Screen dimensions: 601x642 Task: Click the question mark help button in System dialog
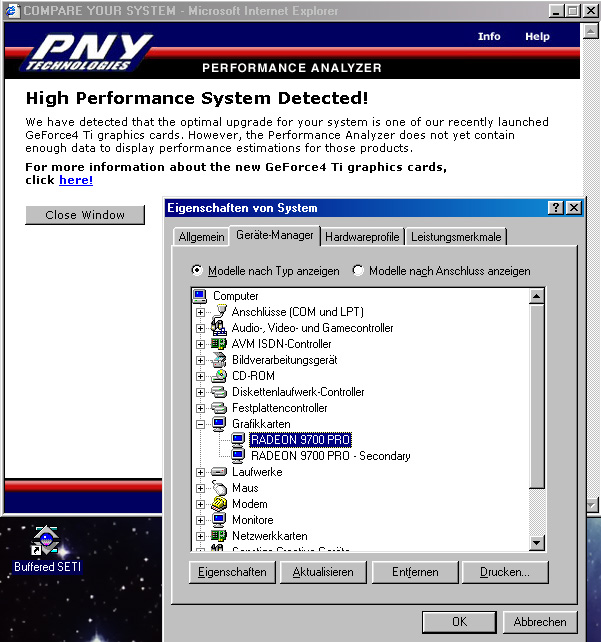coord(556,208)
